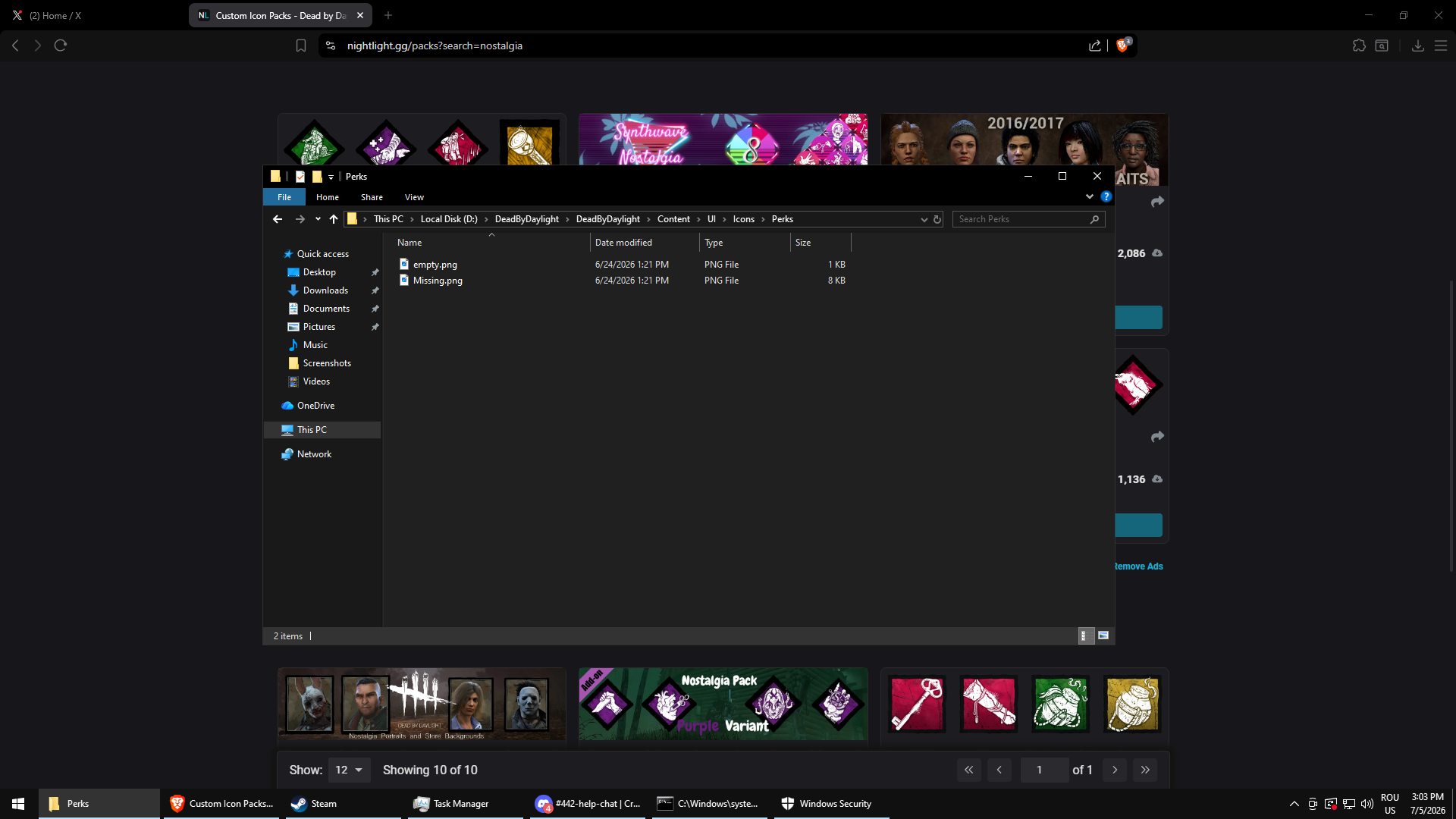Image resolution: width=1456 pixels, height=819 pixels.
Task: Switch to the command prompt taskbar window
Action: 709,804
